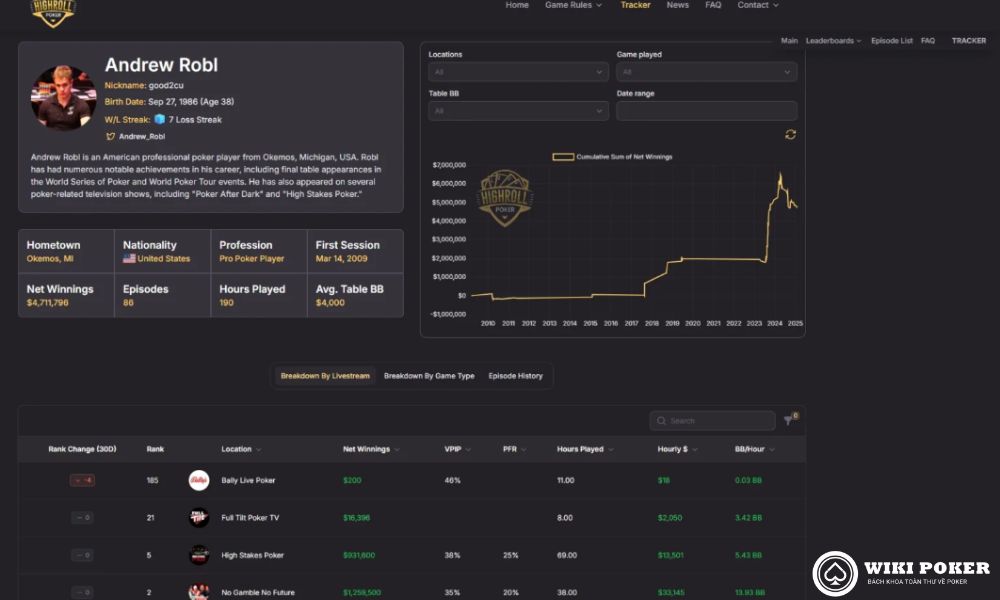
Task: Open the Leaderboards submenu
Action: (x=833, y=41)
